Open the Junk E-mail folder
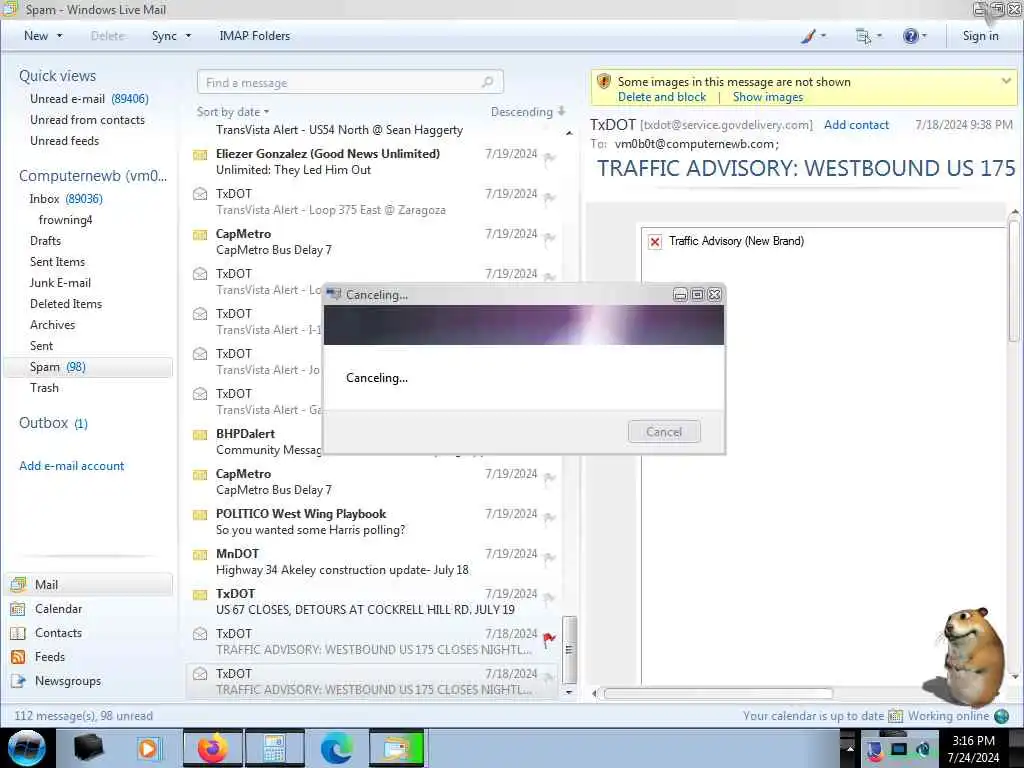Viewport: 1024px width, 768px height. coord(60,283)
